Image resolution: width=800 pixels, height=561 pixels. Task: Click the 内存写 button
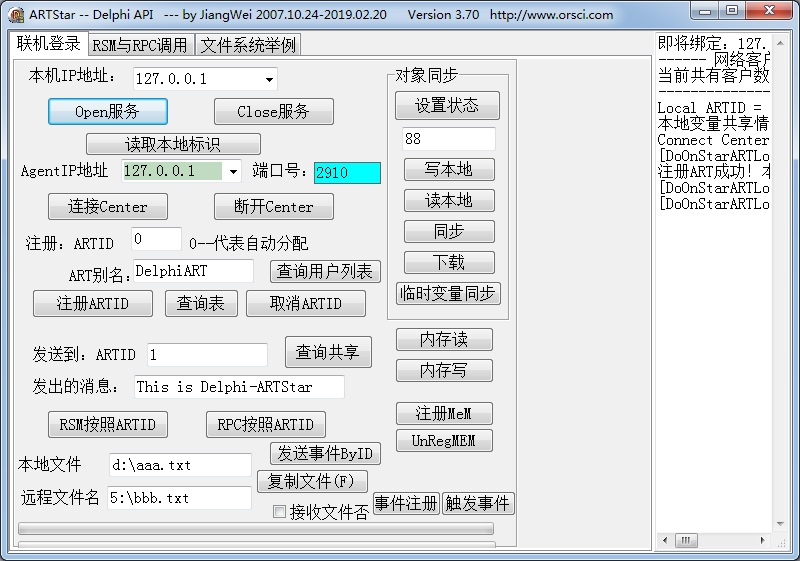pos(444,370)
